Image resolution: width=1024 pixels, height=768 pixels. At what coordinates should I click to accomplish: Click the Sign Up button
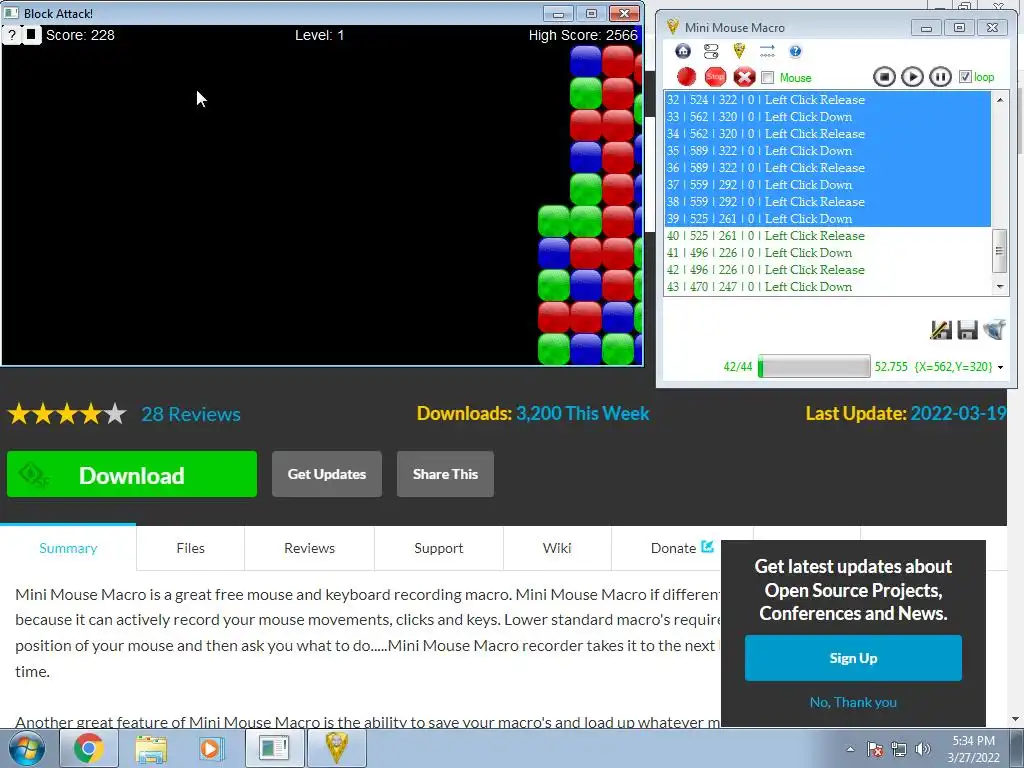click(853, 658)
